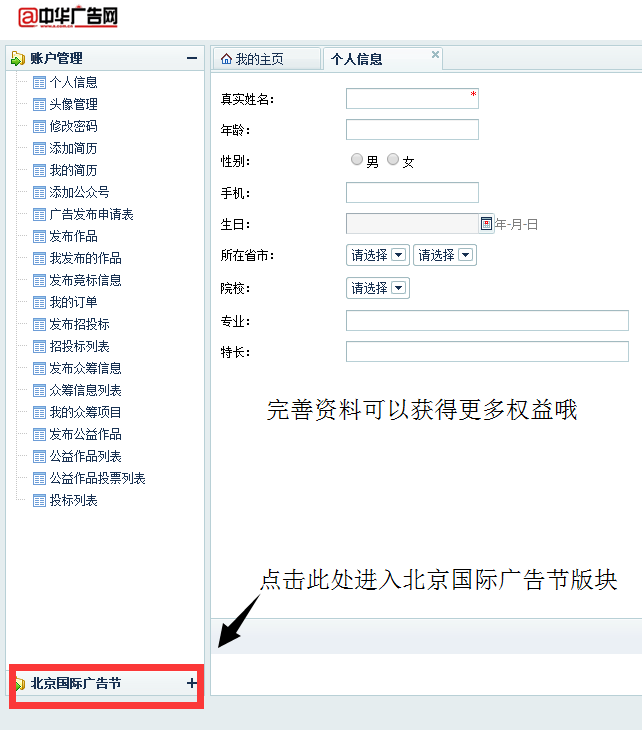The image size is (642, 730).
Task: Open the city 请选择 dropdown
Action: pyautogui.click(x=445, y=255)
